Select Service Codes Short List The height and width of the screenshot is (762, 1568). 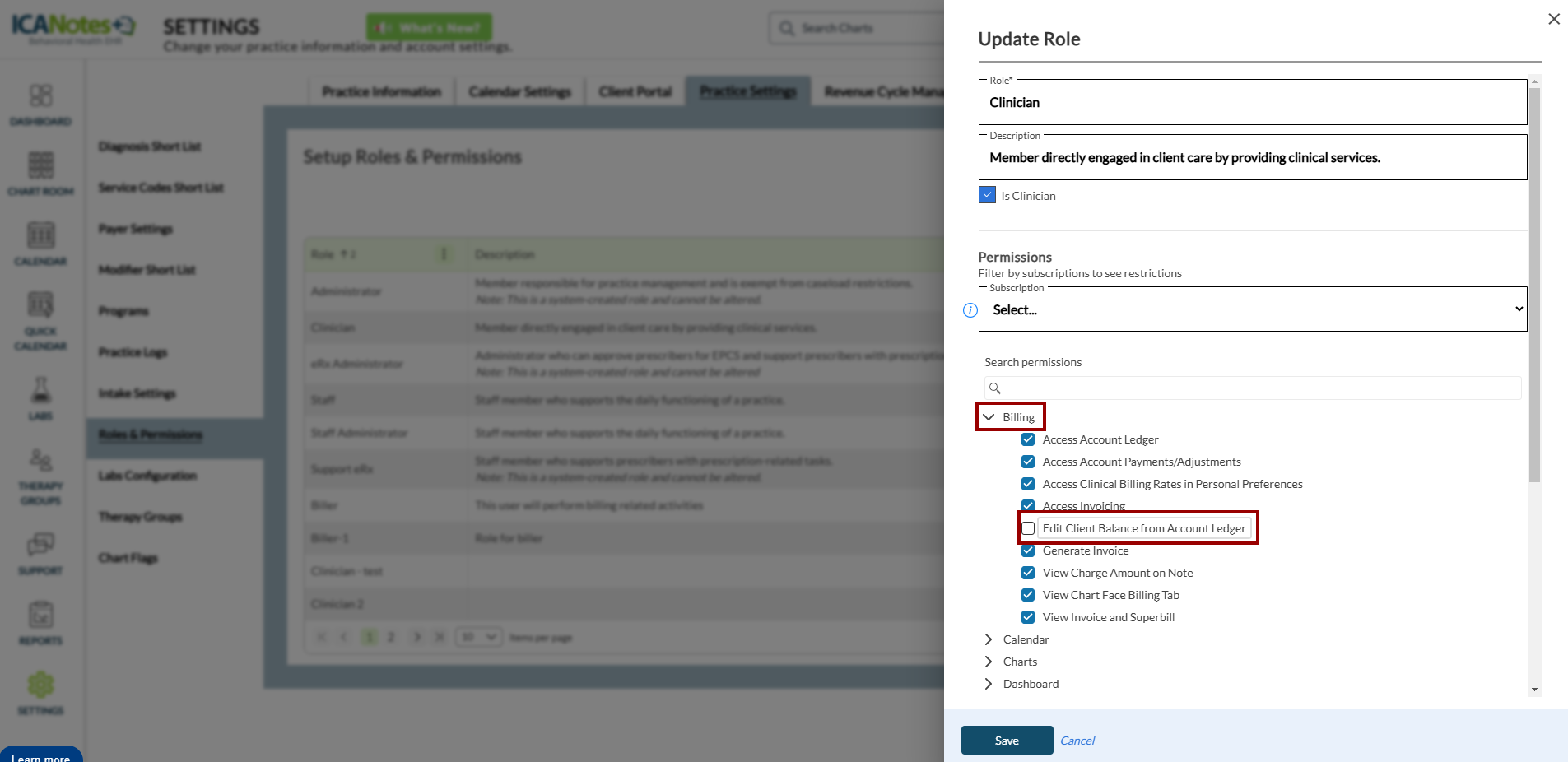tap(161, 188)
